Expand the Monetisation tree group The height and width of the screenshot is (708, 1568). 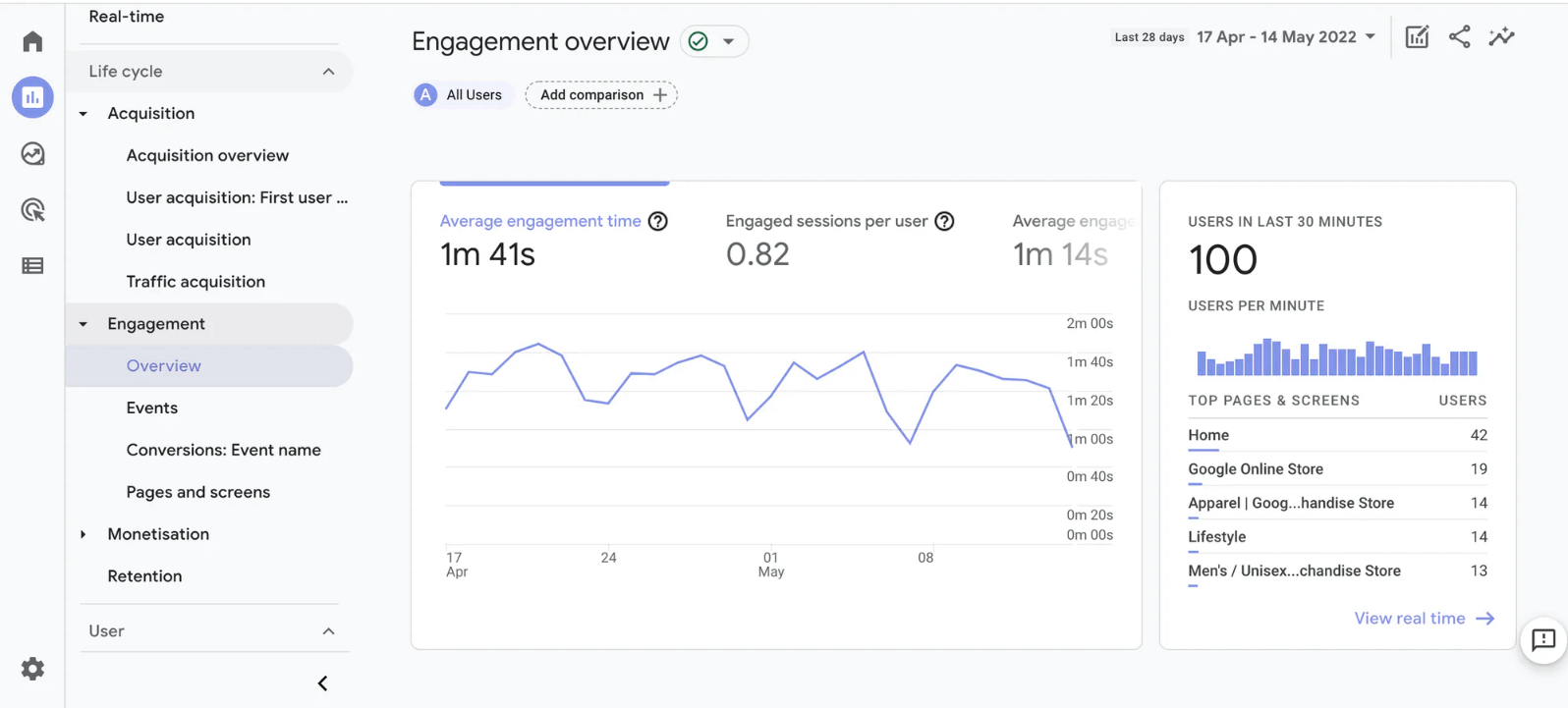(x=84, y=534)
